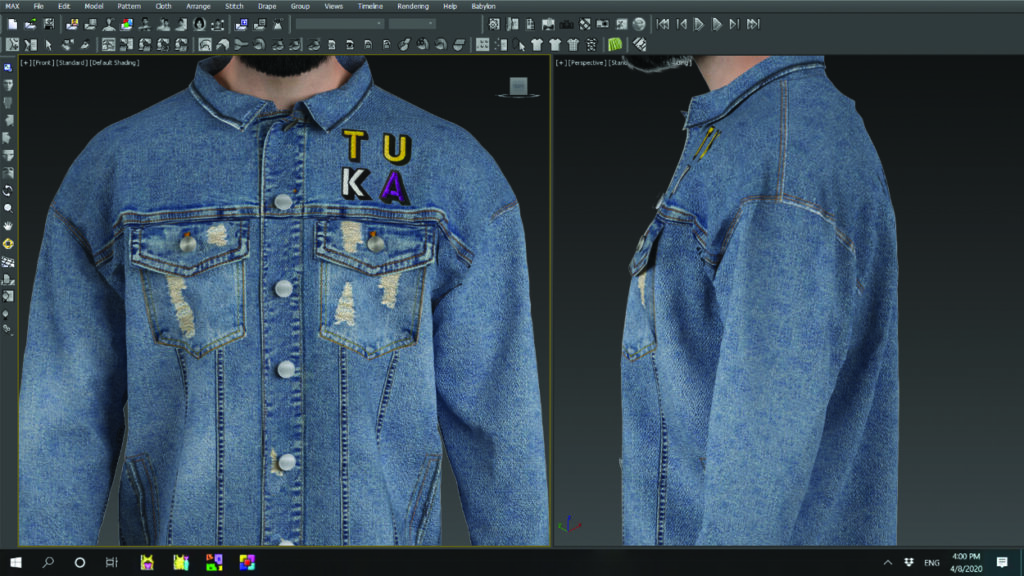Viewport: 1024px width, 576px height.
Task: Click the ViewCube in front viewport
Action: point(518,87)
